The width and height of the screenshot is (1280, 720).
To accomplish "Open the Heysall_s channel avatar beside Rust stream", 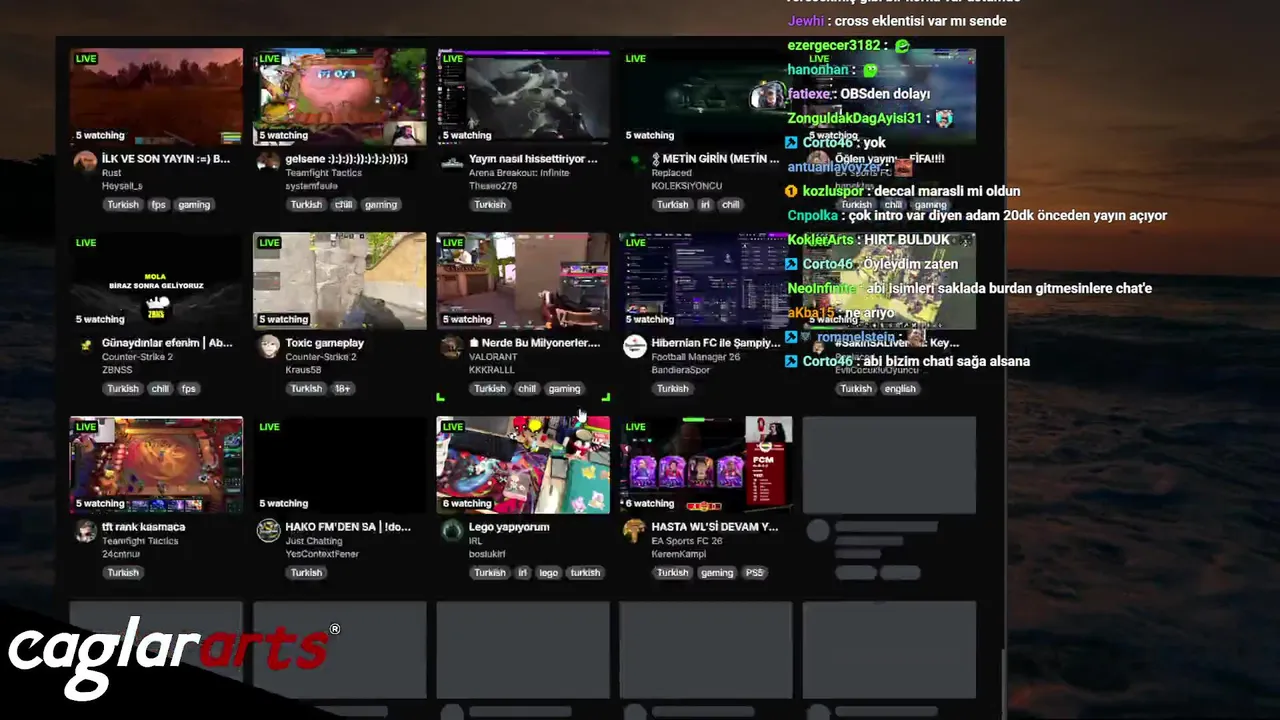I will (x=85, y=161).
